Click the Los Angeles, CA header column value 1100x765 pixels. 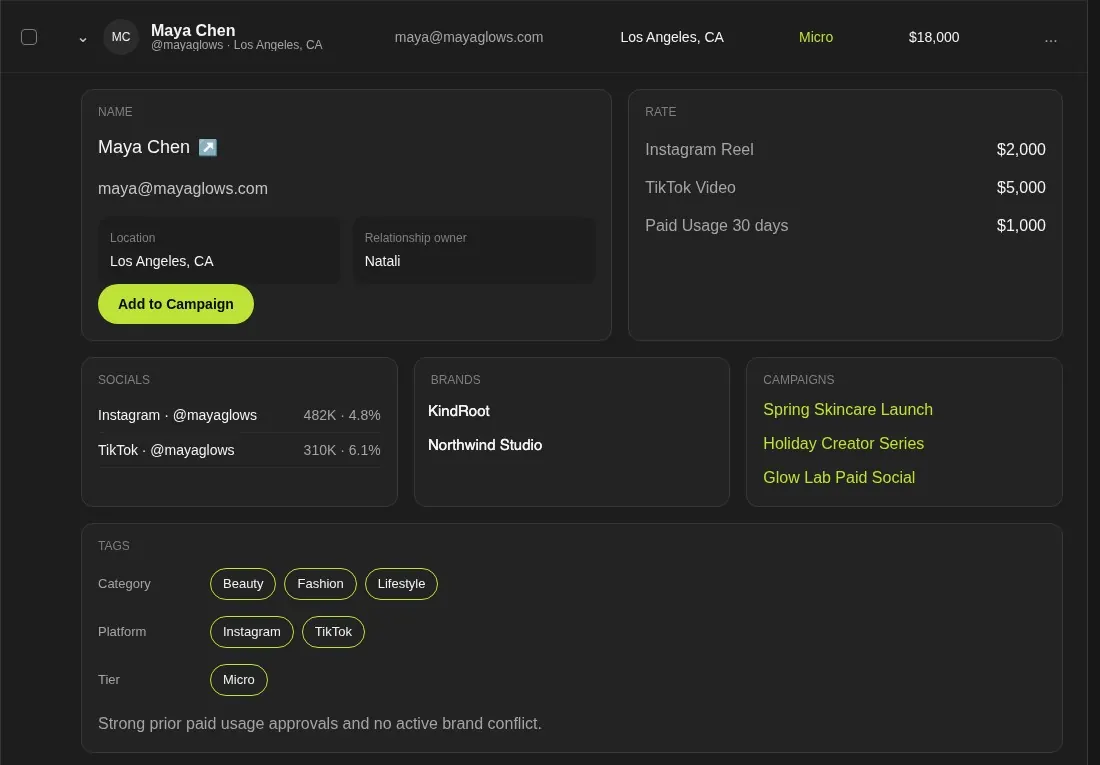pos(671,37)
